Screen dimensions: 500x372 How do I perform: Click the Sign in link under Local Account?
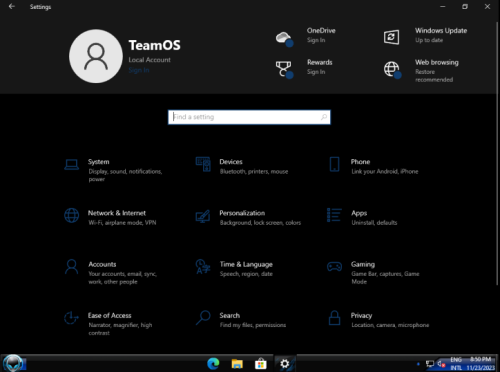(139, 70)
